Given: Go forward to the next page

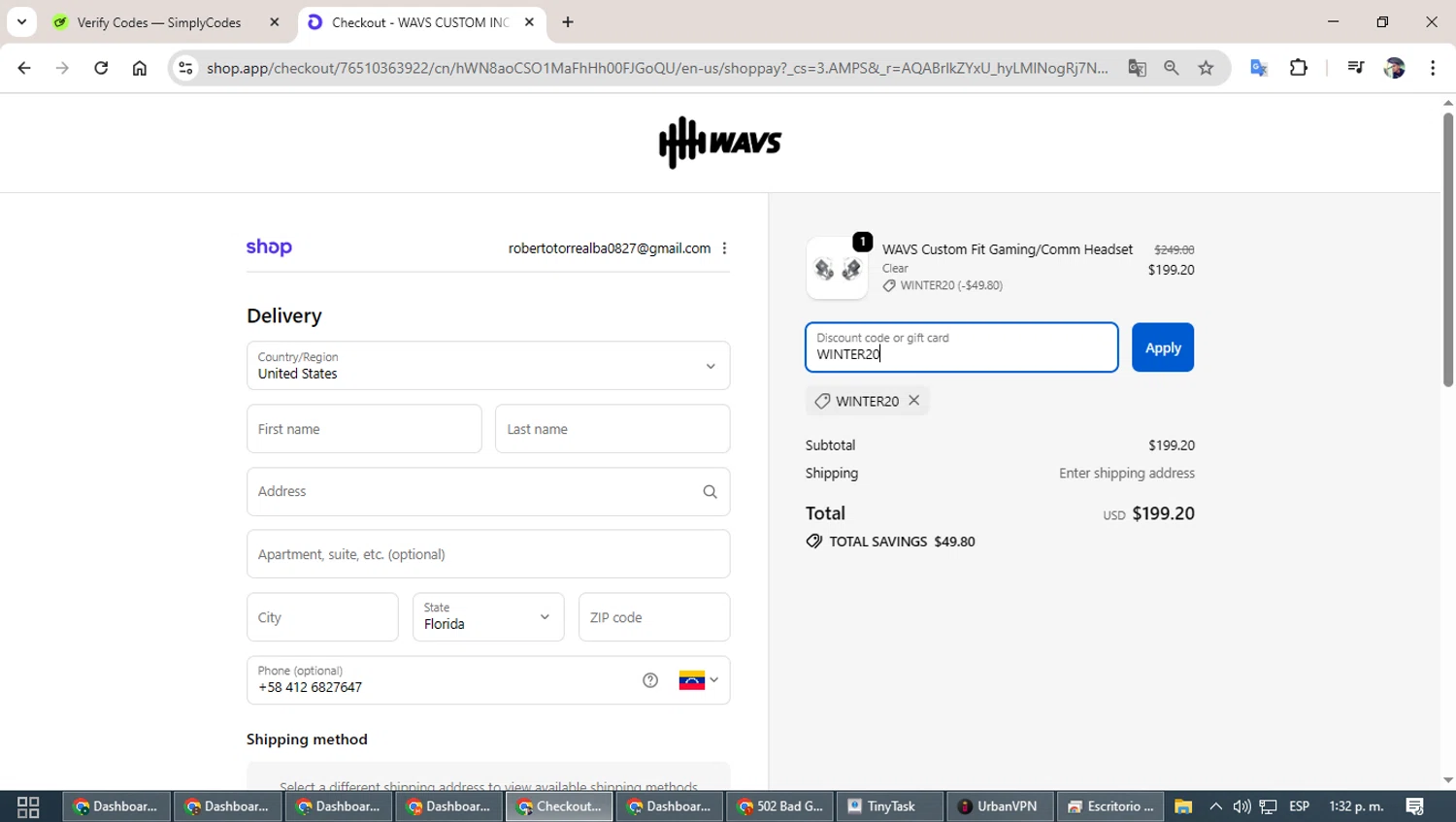Looking at the screenshot, I should coord(62,68).
